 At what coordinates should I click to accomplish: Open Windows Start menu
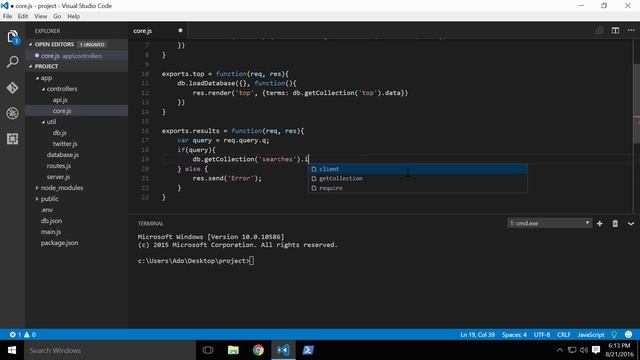(x=12, y=350)
